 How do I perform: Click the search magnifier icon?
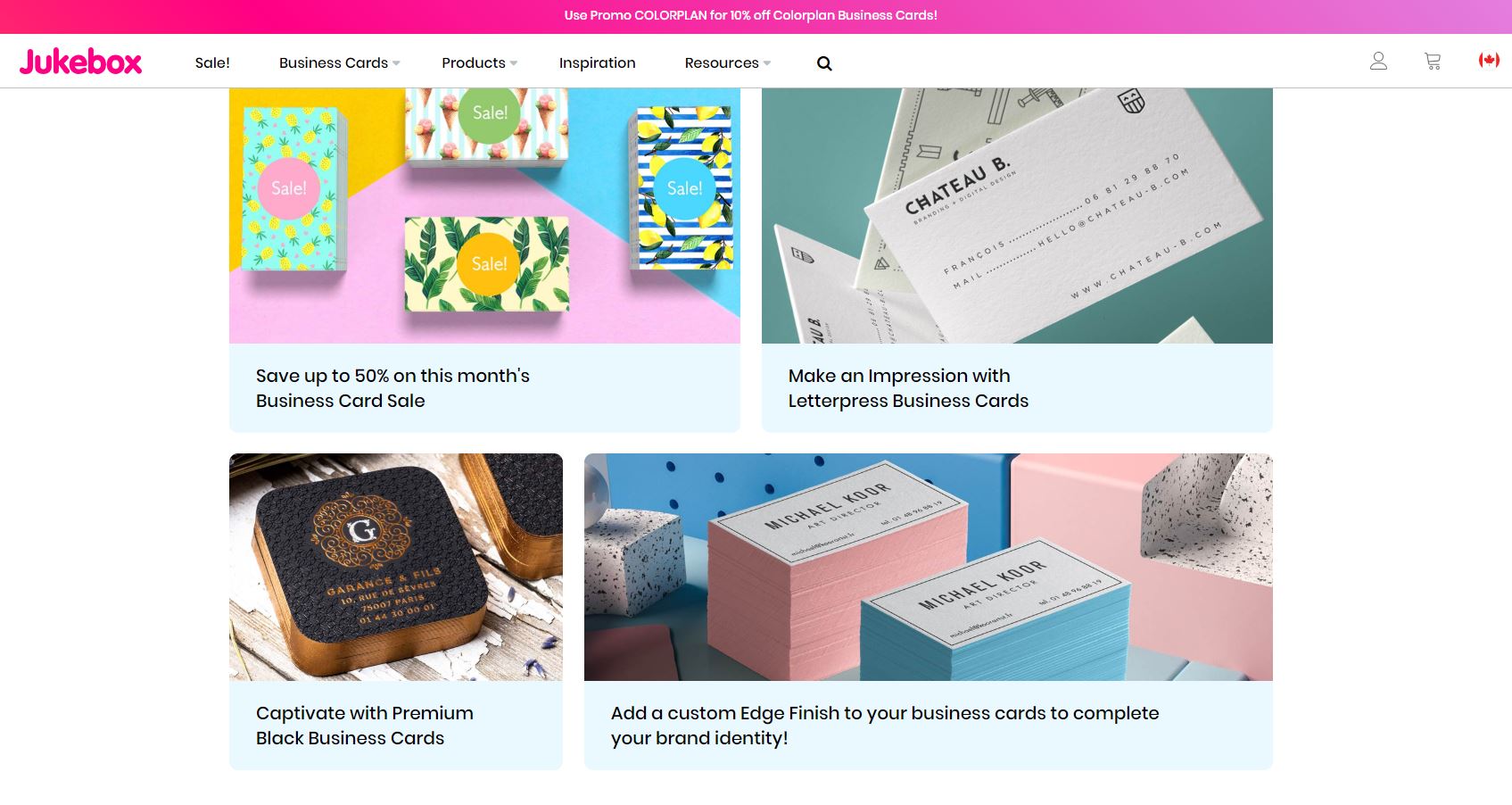[x=824, y=63]
